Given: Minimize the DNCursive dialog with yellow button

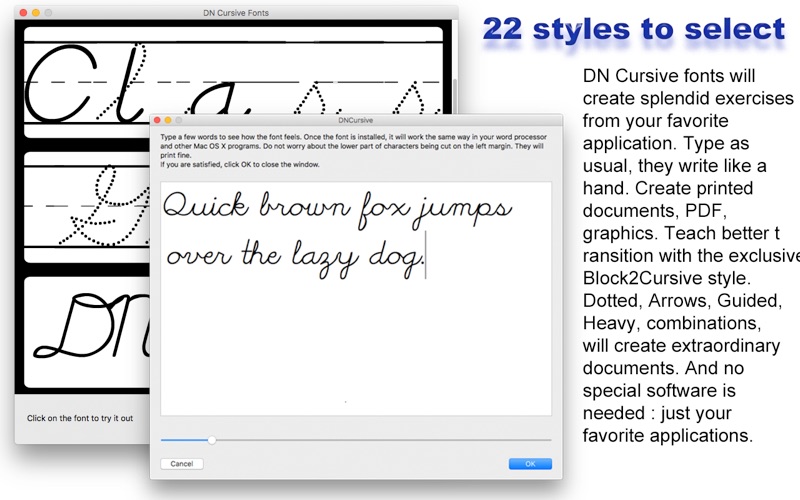Looking at the screenshot, I should (x=168, y=120).
